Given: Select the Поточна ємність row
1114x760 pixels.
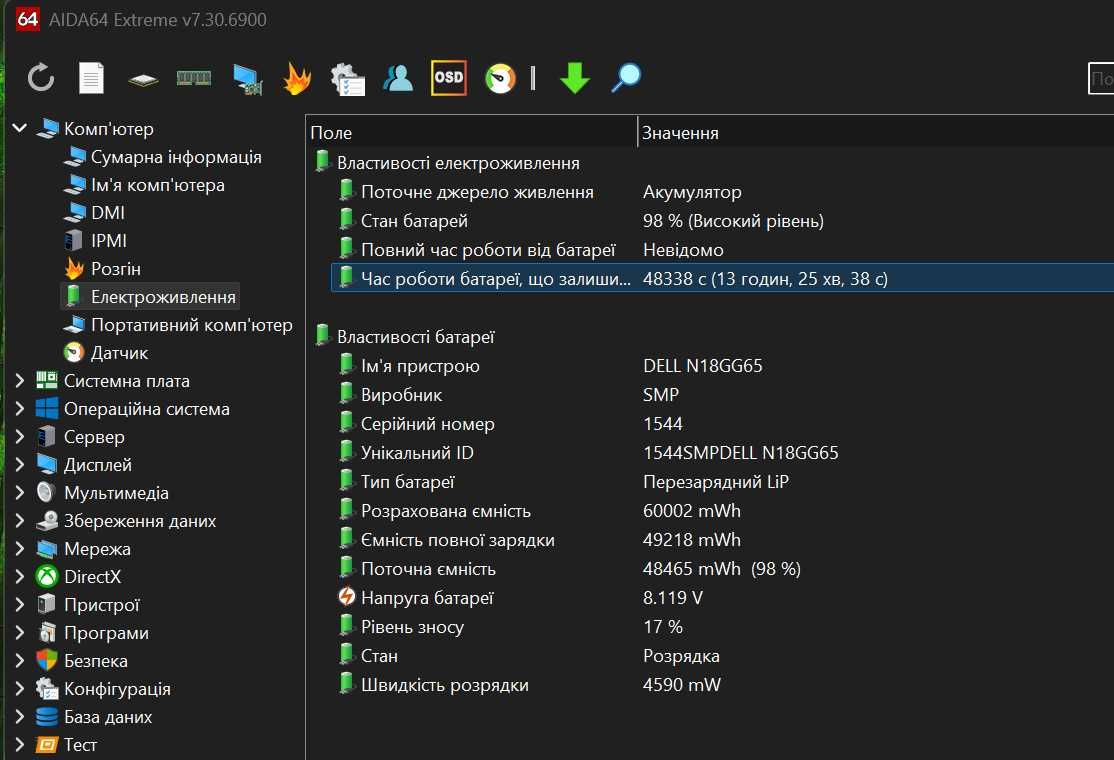Looking at the screenshot, I should 723,569.
